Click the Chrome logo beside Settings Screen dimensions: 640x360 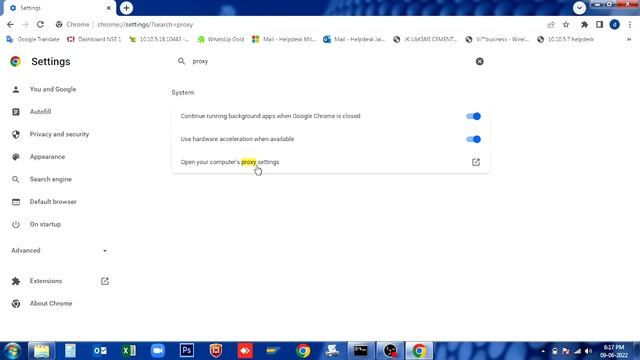pyautogui.click(x=16, y=62)
